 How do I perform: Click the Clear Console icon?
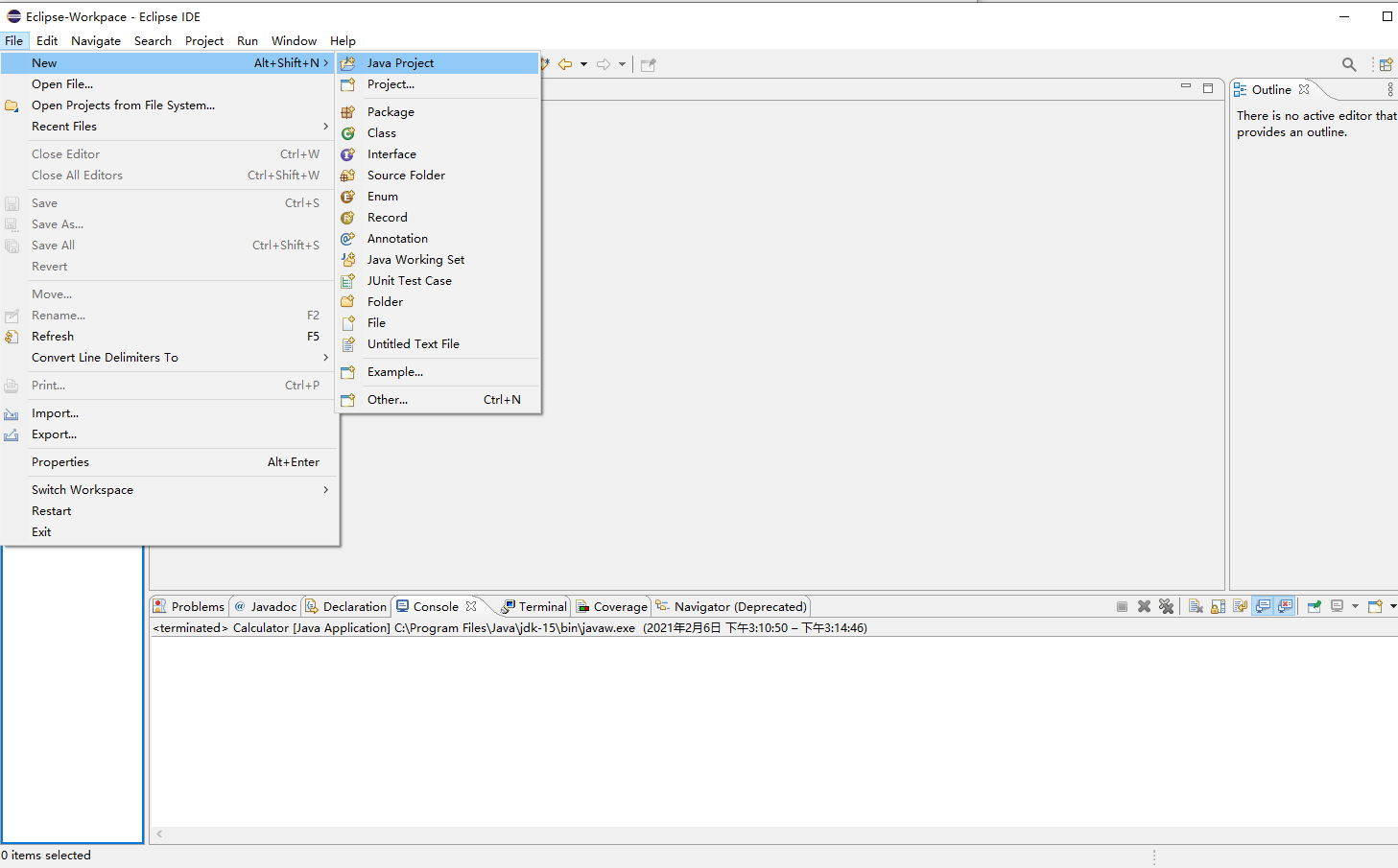pos(1196,606)
